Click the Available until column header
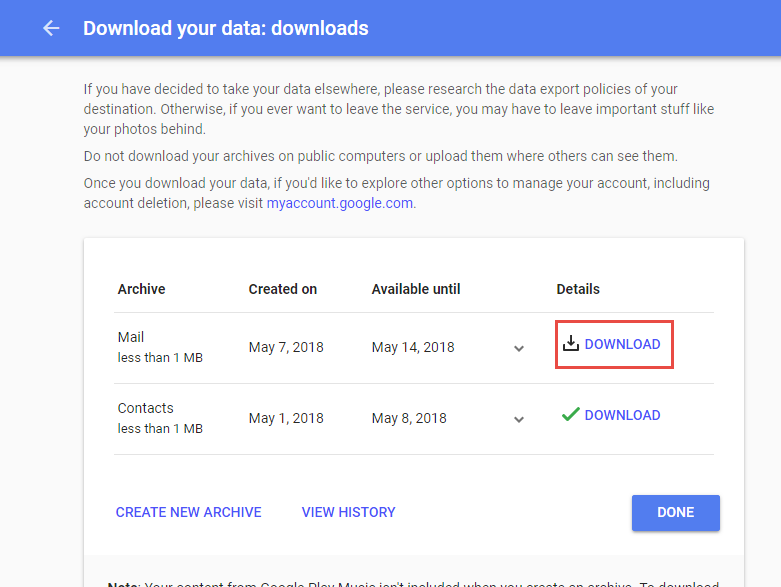The width and height of the screenshot is (781, 587). pos(416,289)
